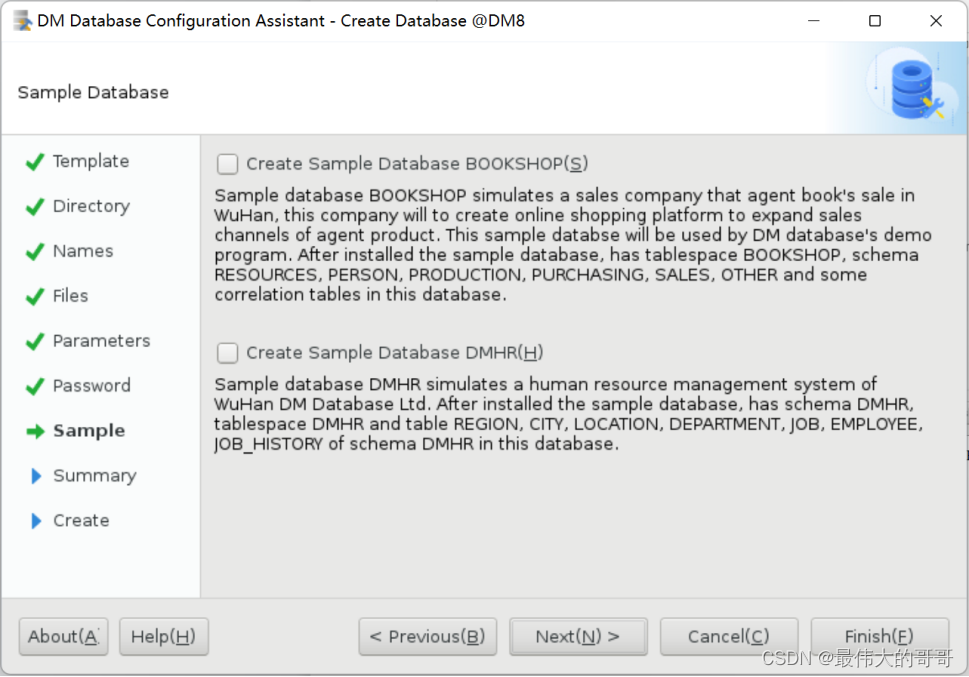Click the checkmark icon next to Files step
Viewport: 969px width, 677px height.
click(x=34, y=295)
